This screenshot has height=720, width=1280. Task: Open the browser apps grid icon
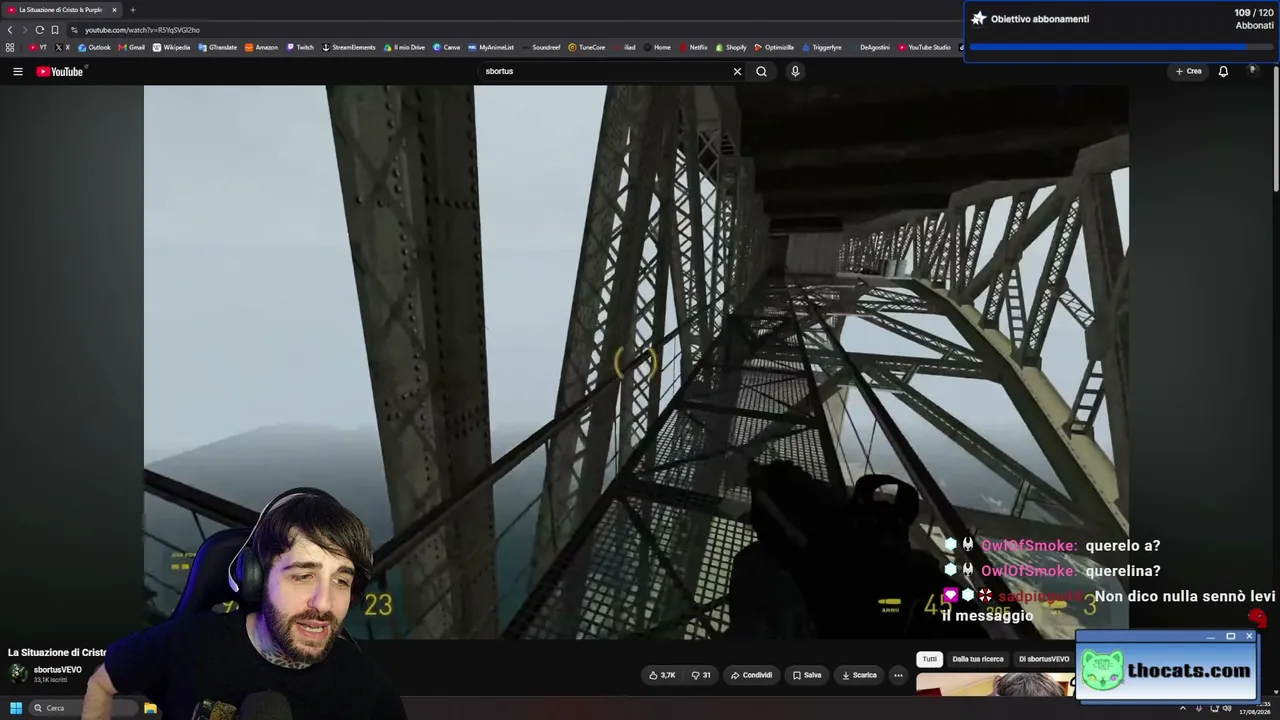click(10, 47)
